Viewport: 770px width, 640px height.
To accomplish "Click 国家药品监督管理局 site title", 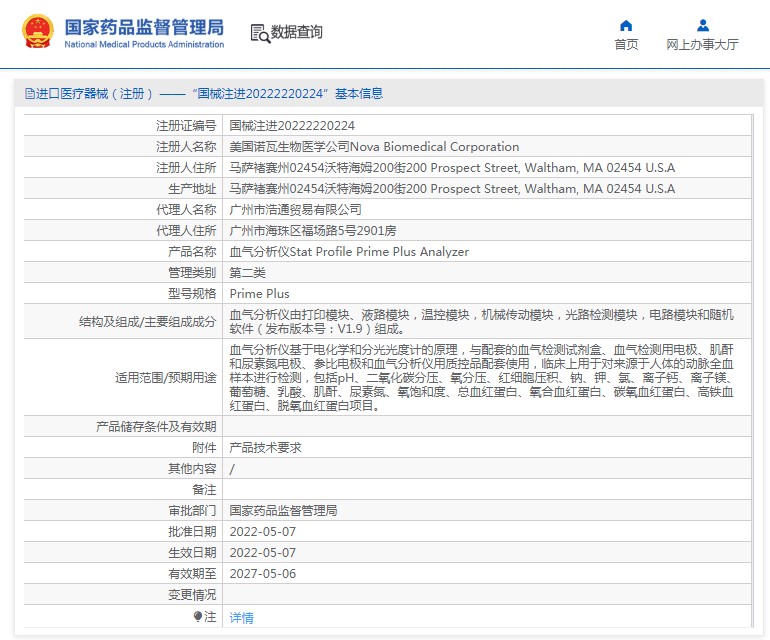I will [144, 28].
